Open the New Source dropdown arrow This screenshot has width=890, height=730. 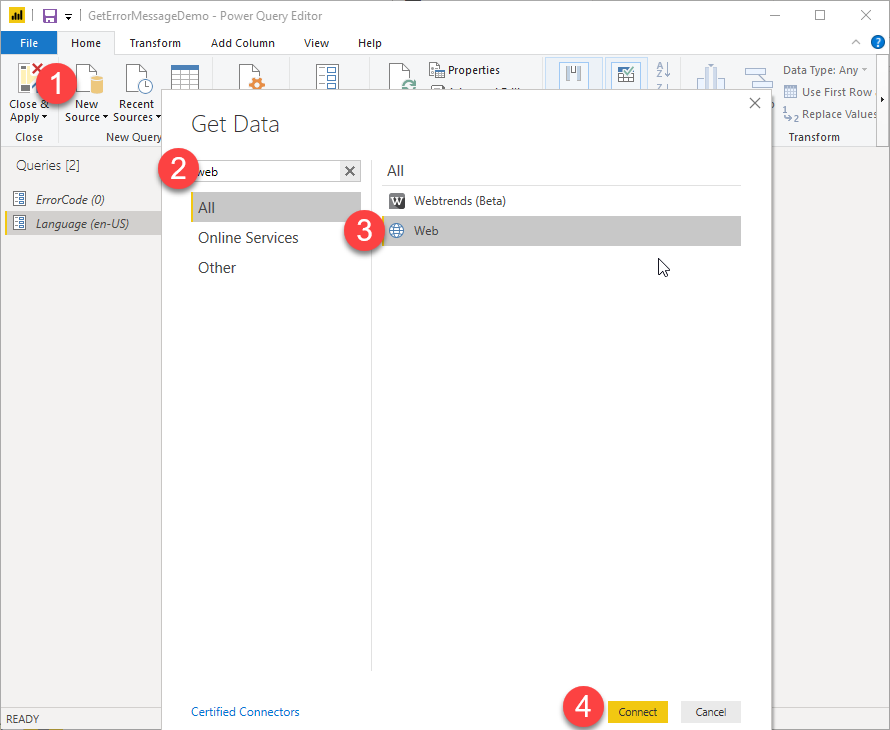105,118
